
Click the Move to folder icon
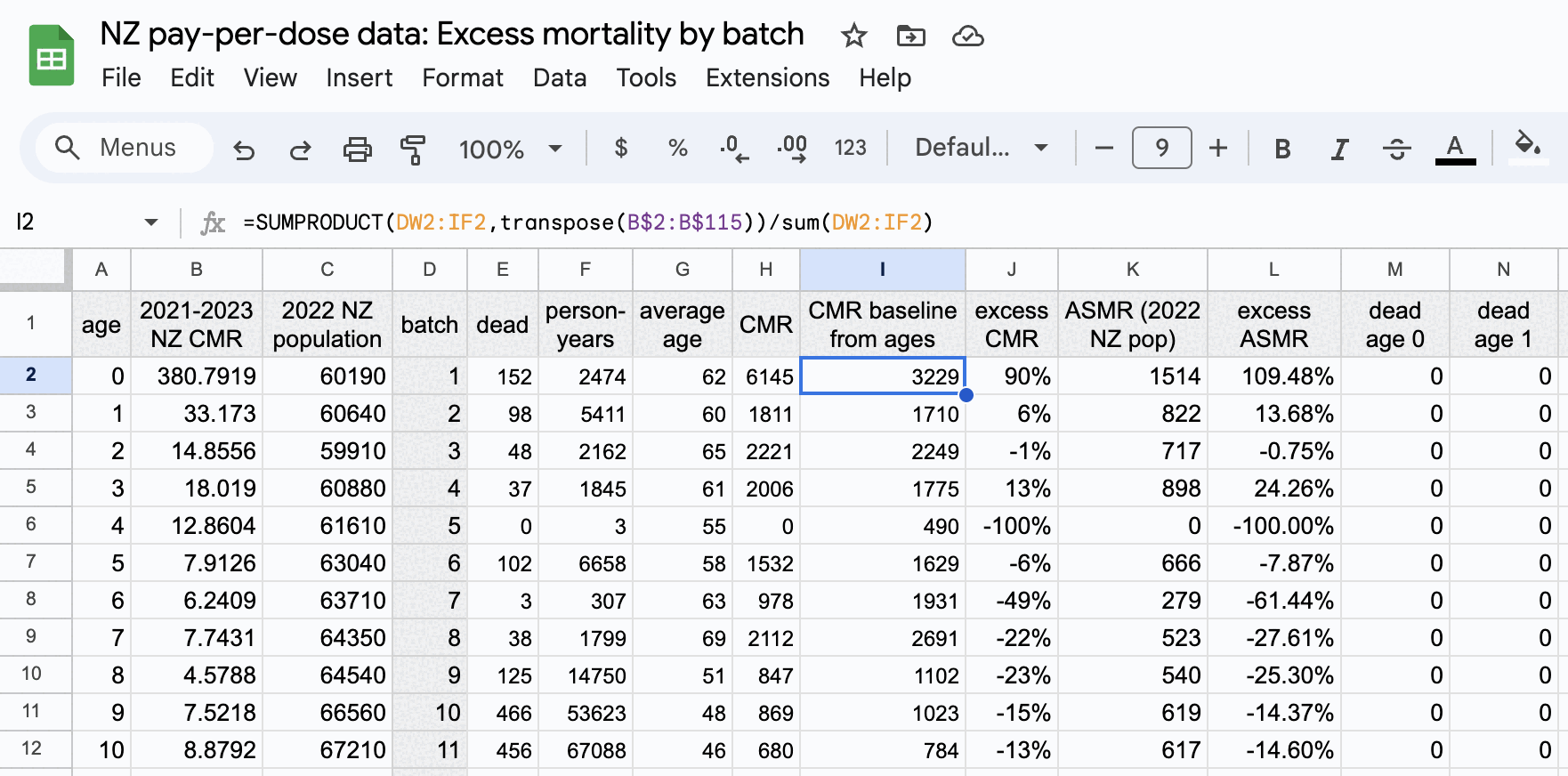[910, 36]
